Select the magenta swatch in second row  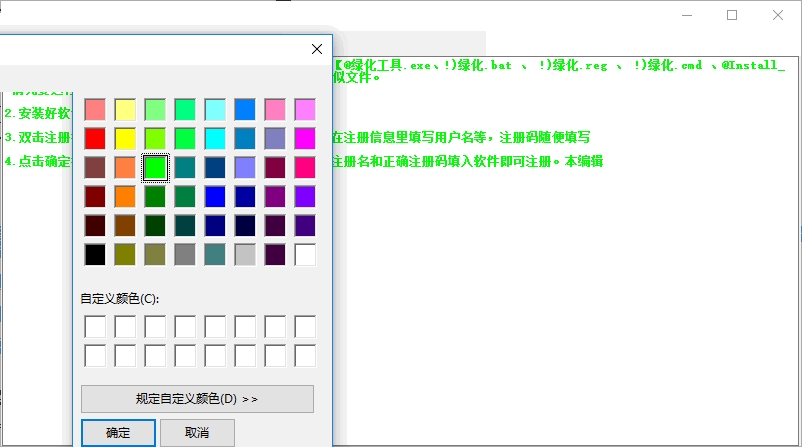coord(305,138)
